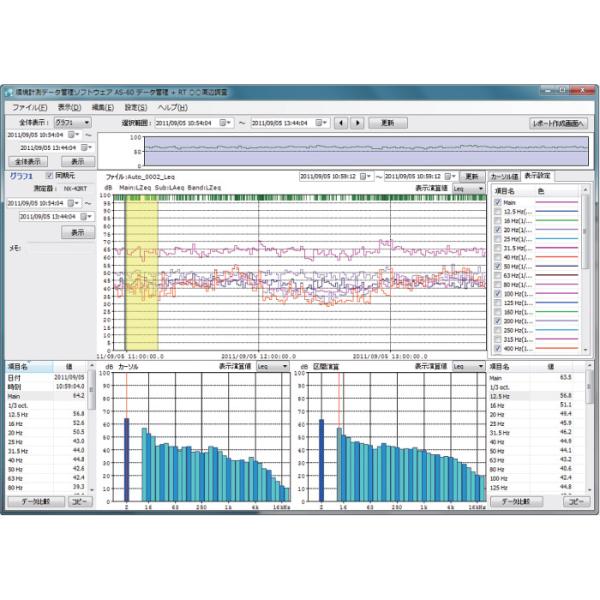This screenshot has height=600, width=600.
Task: Click the application icon in the title bar
Action: [9, 91]
